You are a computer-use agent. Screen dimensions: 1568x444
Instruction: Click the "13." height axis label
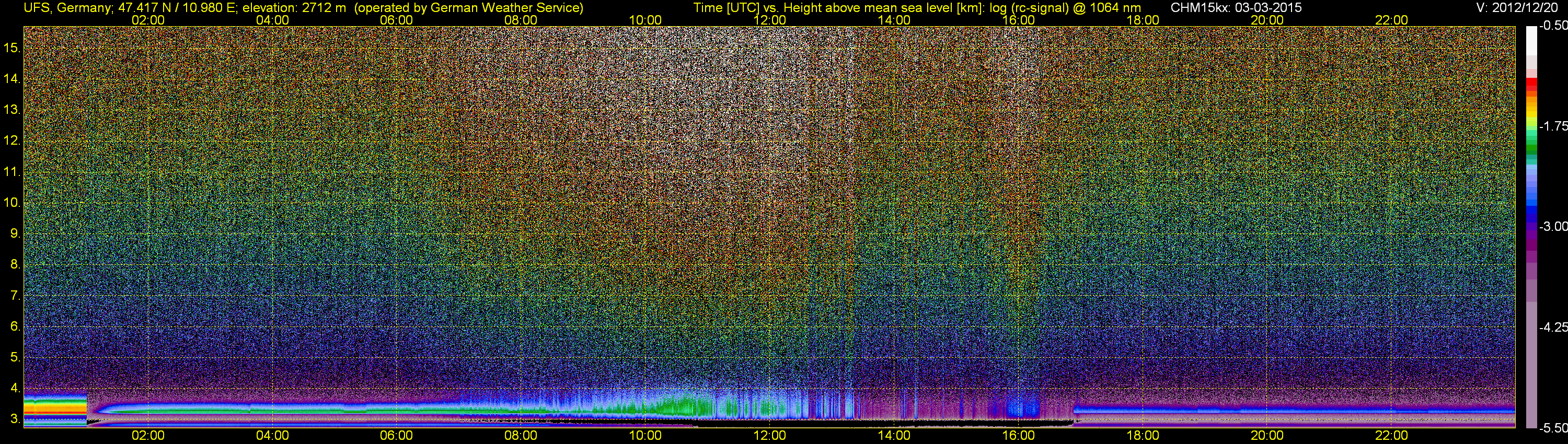point(11,110)
